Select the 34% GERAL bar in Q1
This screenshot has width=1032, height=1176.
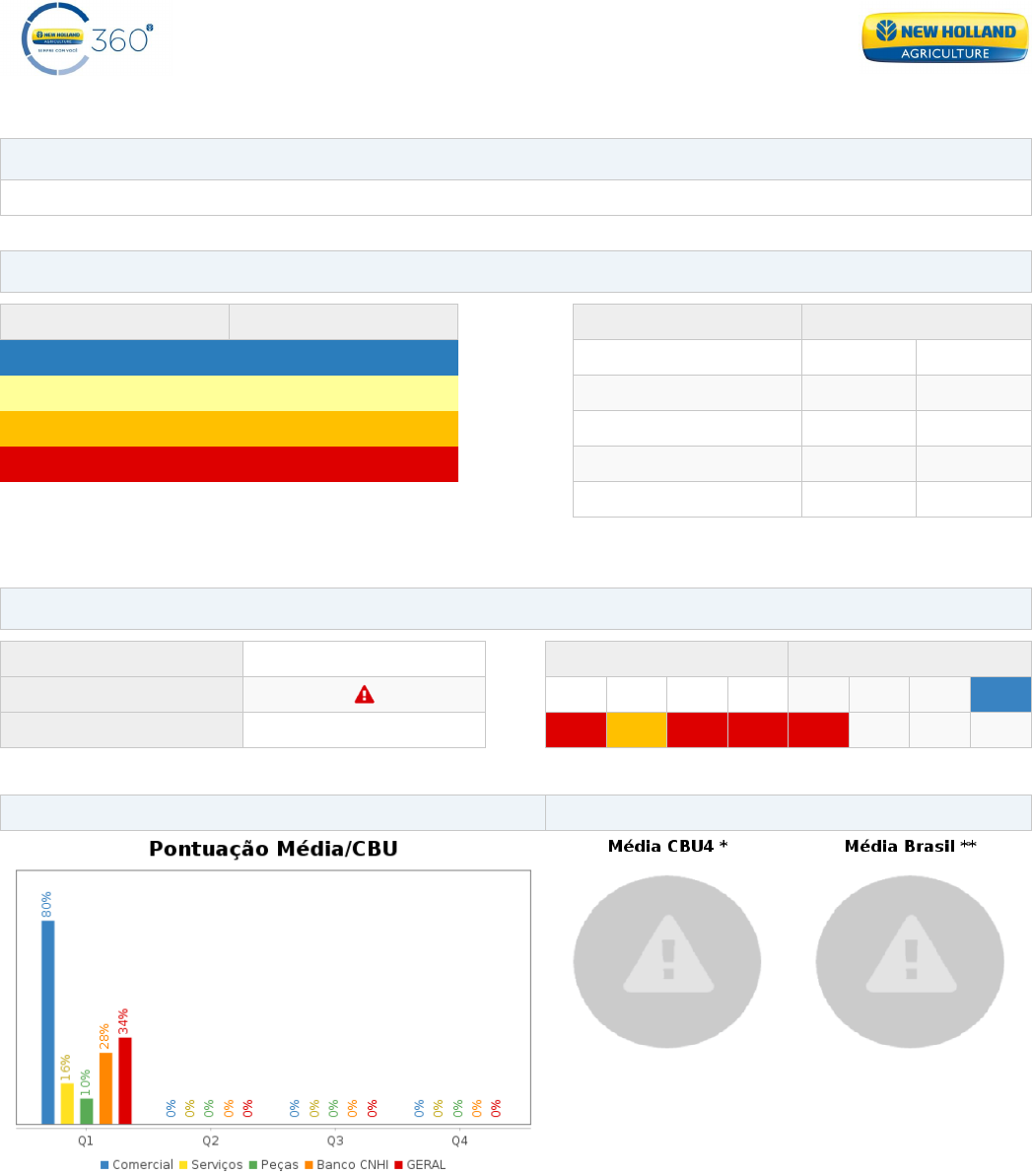pos(125,1080)
